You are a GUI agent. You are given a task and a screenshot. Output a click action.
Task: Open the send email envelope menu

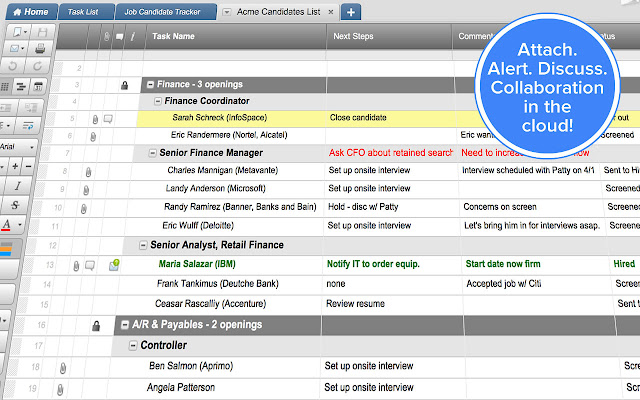16,49
